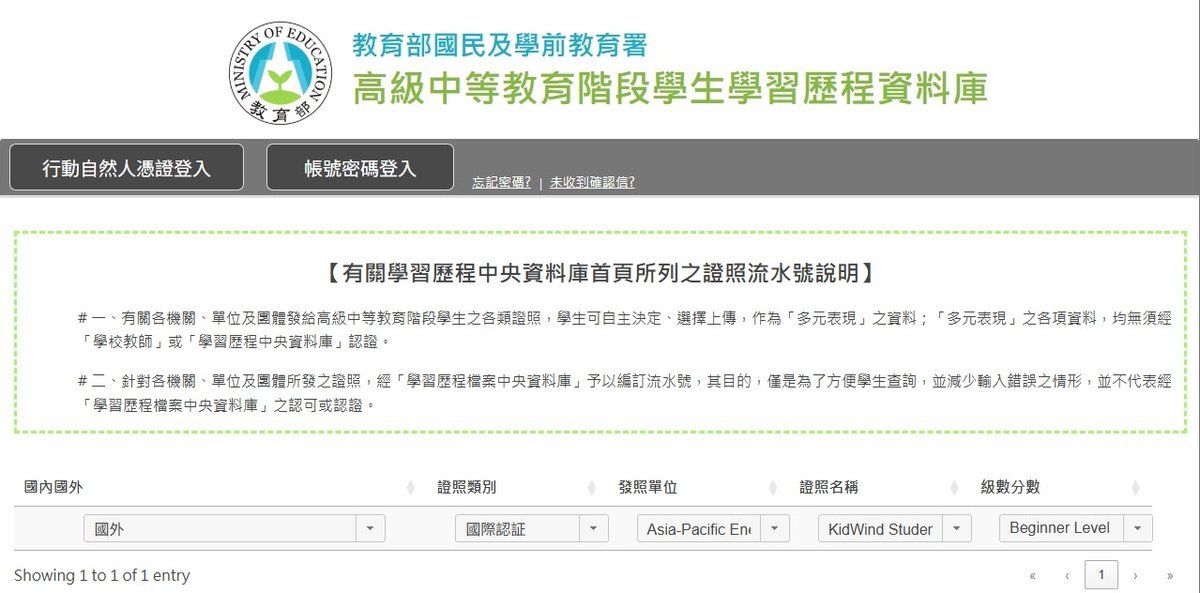Click sort arrows beside 證照名稱
1200x593 pixels.
pyautogui.click(x=953, y=488)
